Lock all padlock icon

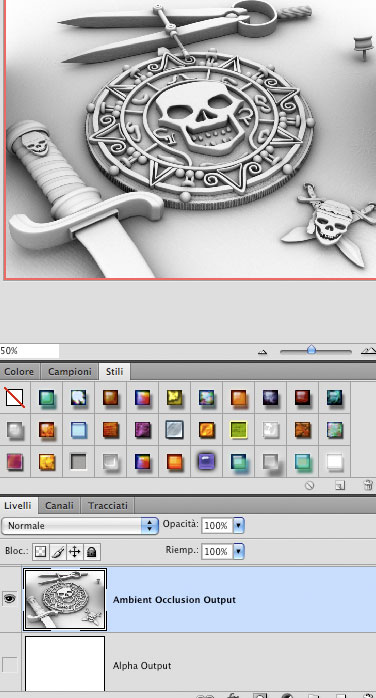[92, 552]
